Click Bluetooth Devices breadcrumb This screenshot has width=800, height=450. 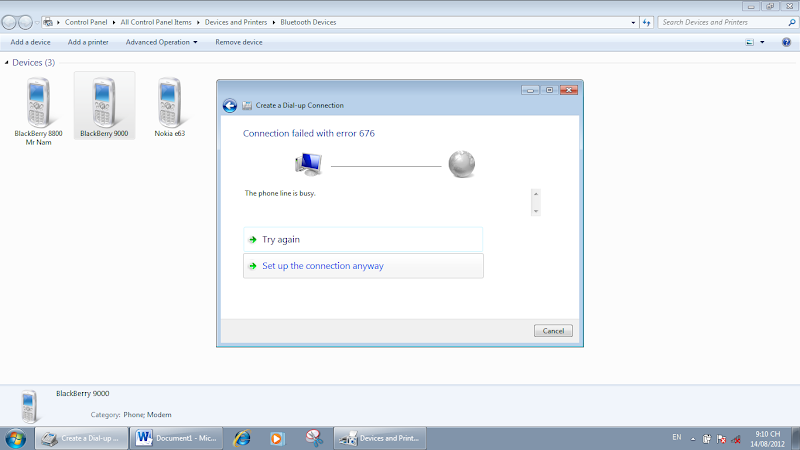click(308, 22)
